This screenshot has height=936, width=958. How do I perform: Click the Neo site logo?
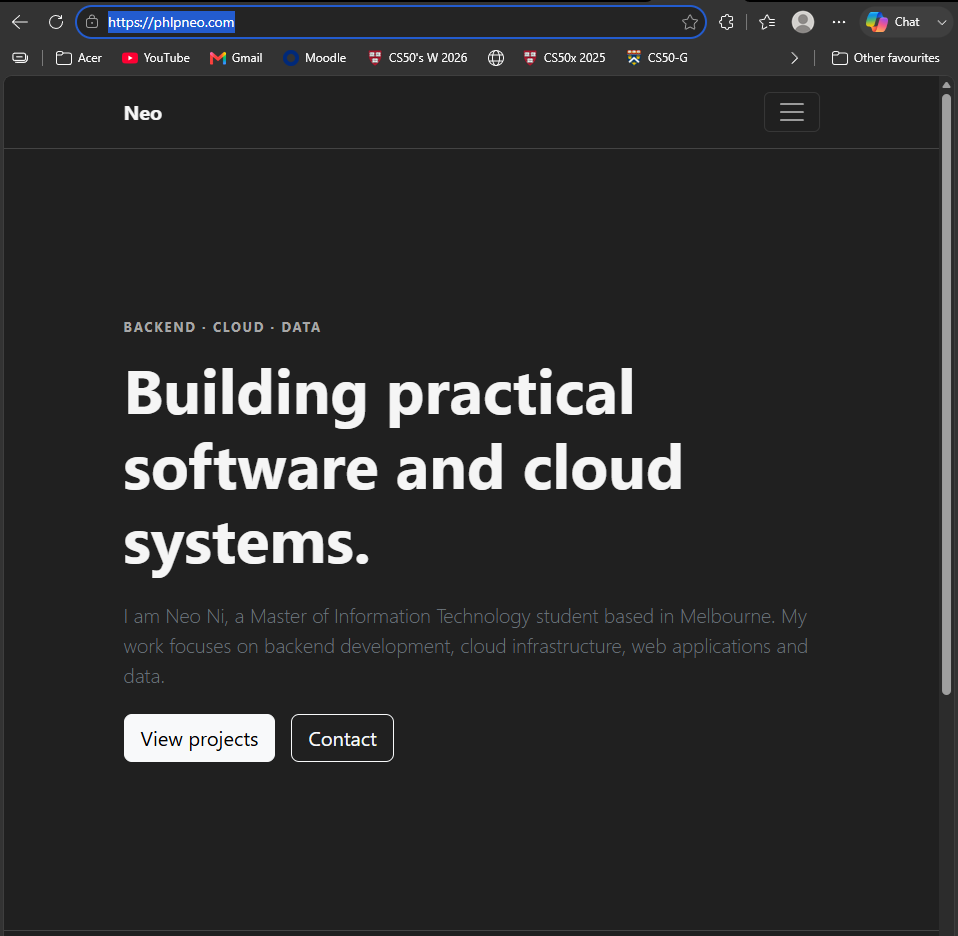tap(143, 114)
